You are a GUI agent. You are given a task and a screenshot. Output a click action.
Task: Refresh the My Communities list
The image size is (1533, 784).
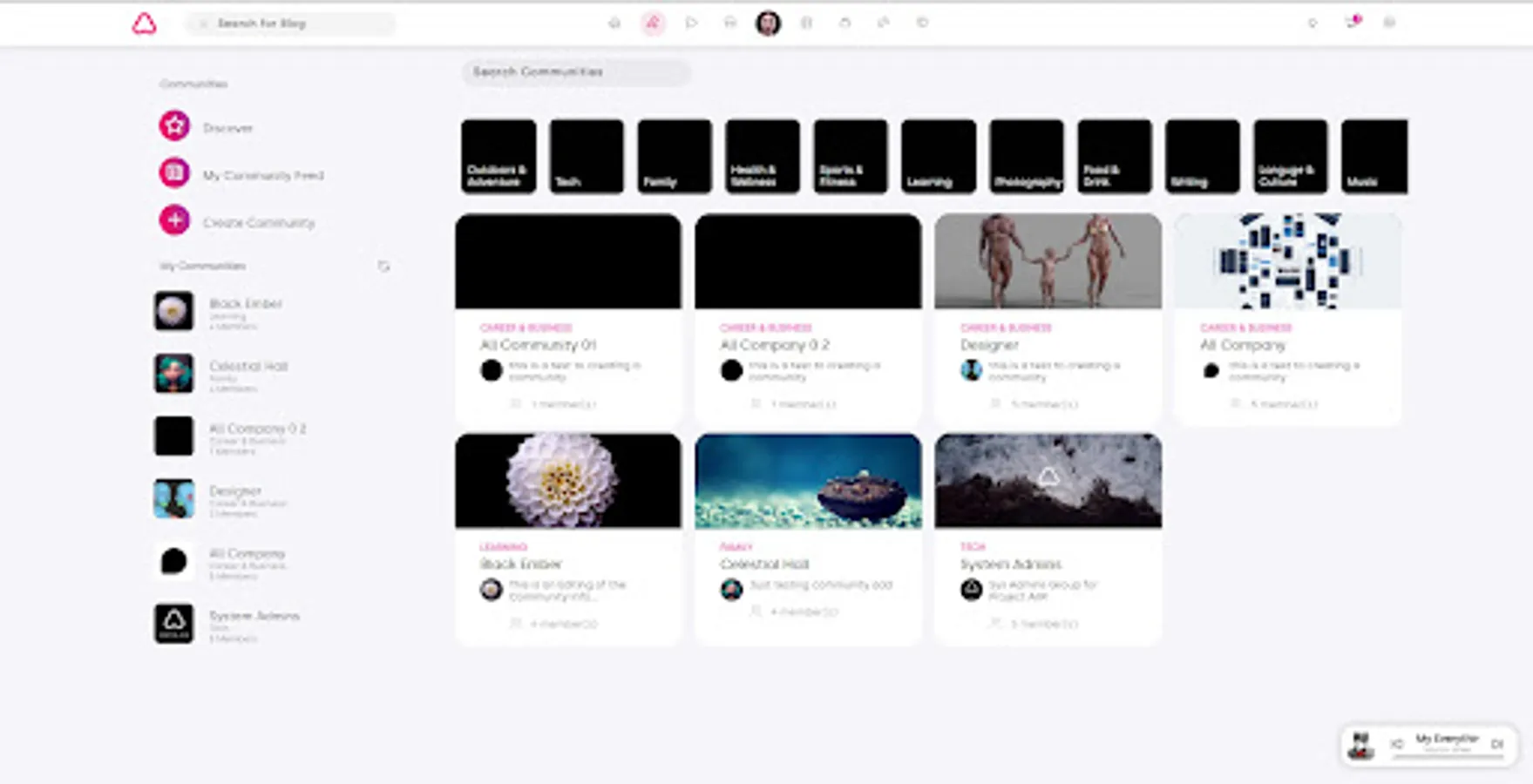[383, 266]
